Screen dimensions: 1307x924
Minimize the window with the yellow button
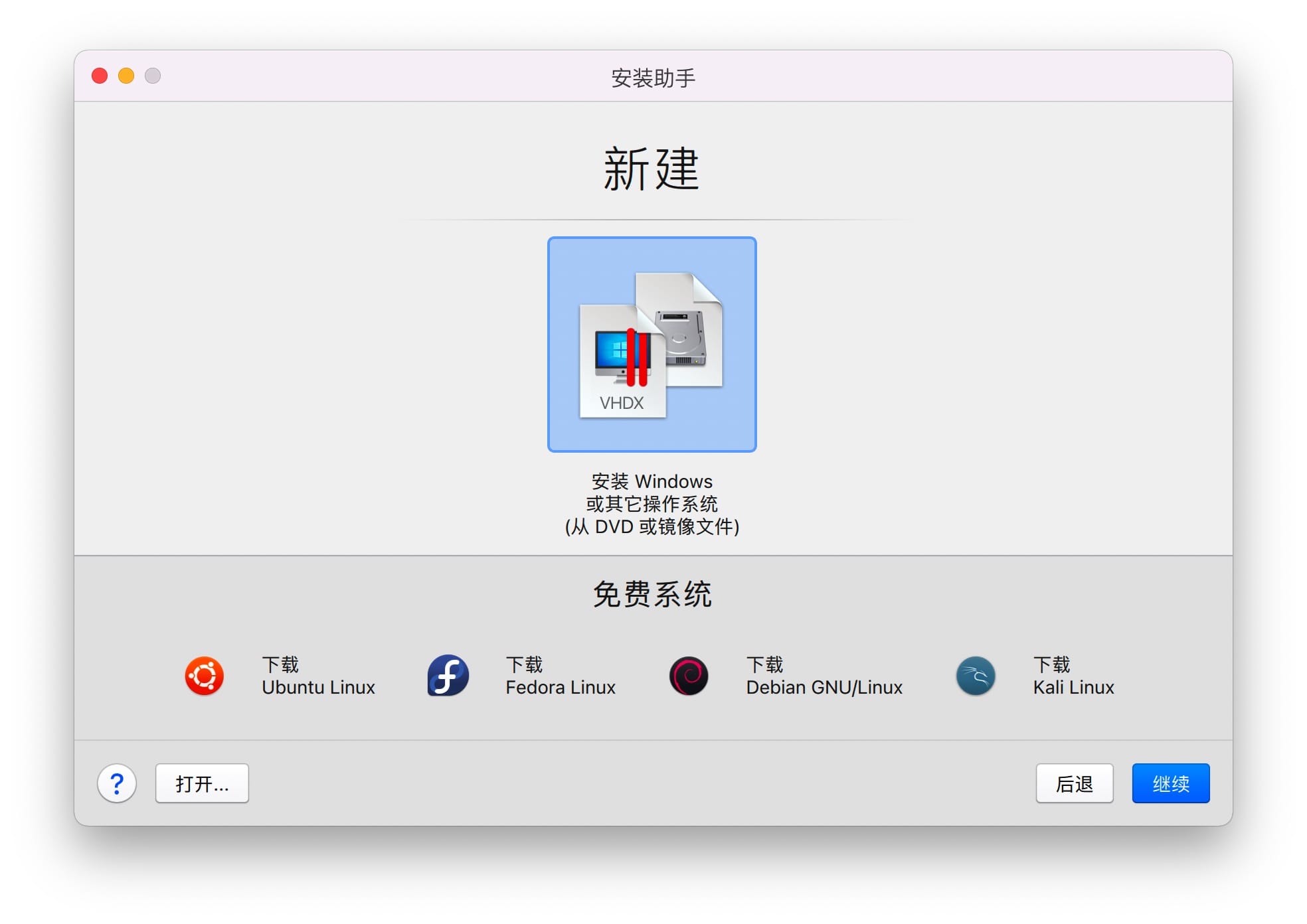126,76
